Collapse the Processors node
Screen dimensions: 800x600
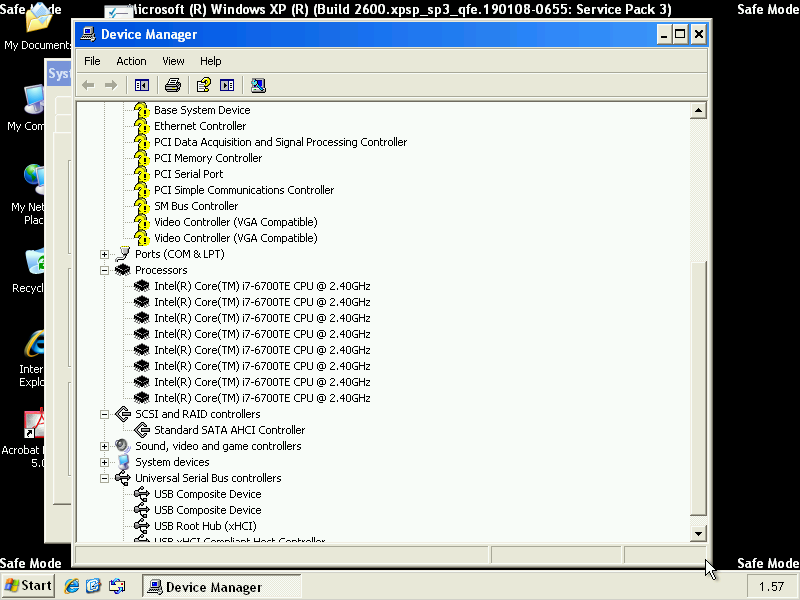coord(104,270)
